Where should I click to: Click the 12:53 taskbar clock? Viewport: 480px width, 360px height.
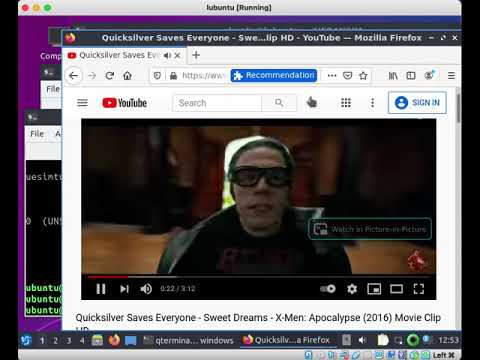pyautogui.click(x=448, y=340)
